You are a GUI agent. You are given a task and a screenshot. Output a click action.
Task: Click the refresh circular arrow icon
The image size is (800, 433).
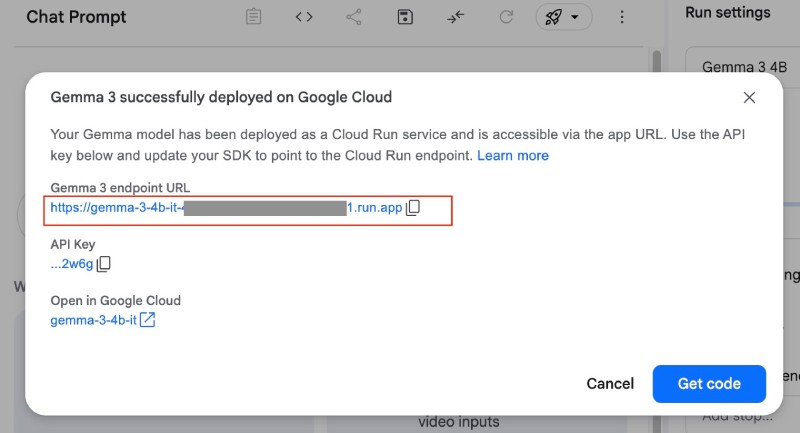pos(506,17)
